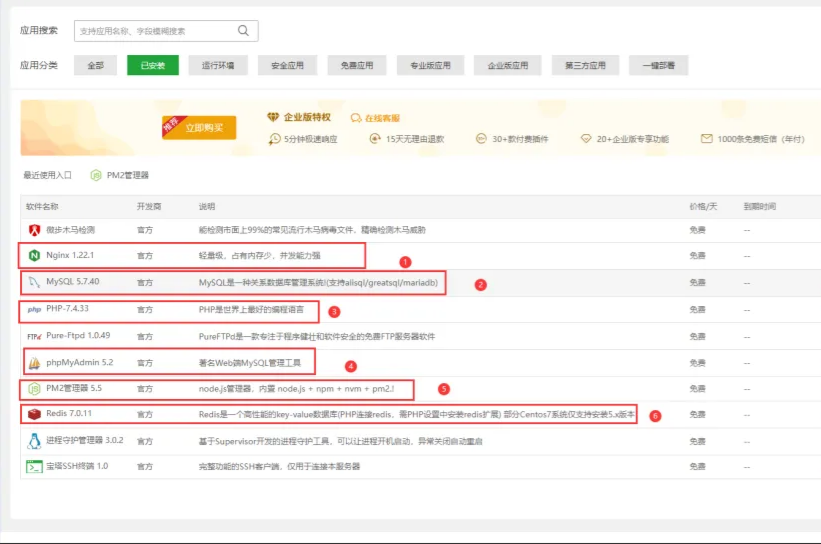Click the 微步木马检测 icon
This screenshot has width=821, height=544.
pyautogui.click(x=35, y=230)
